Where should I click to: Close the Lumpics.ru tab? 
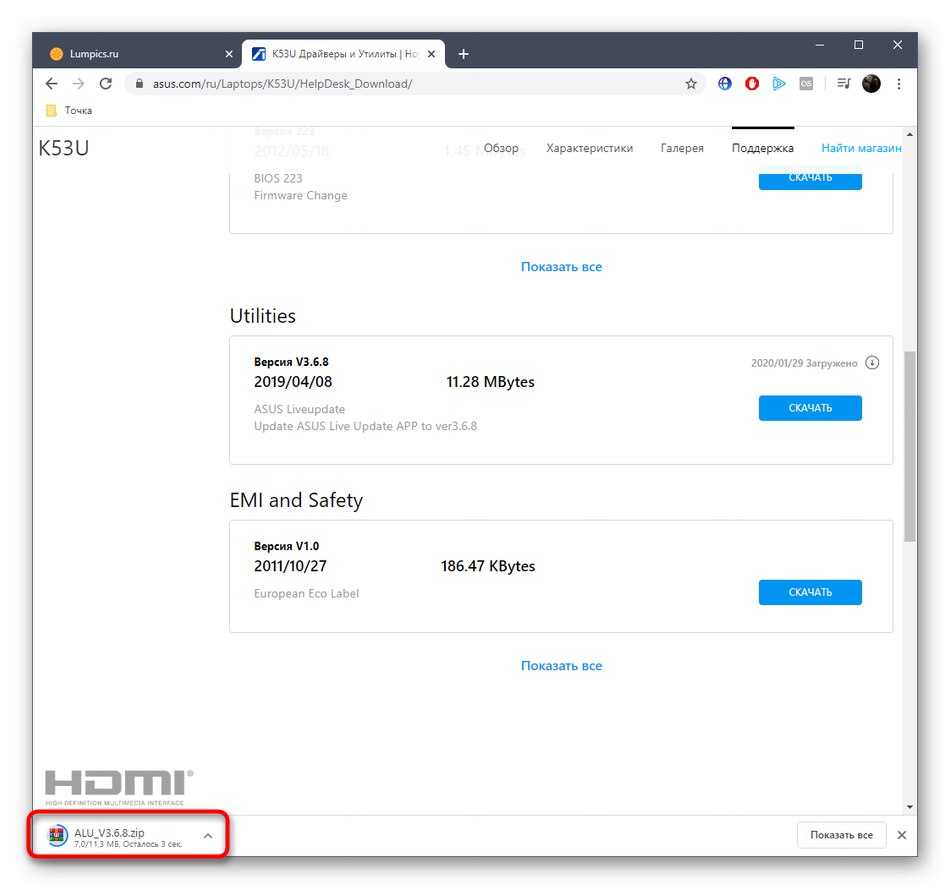pyautogui.click(x=229, y=54)
